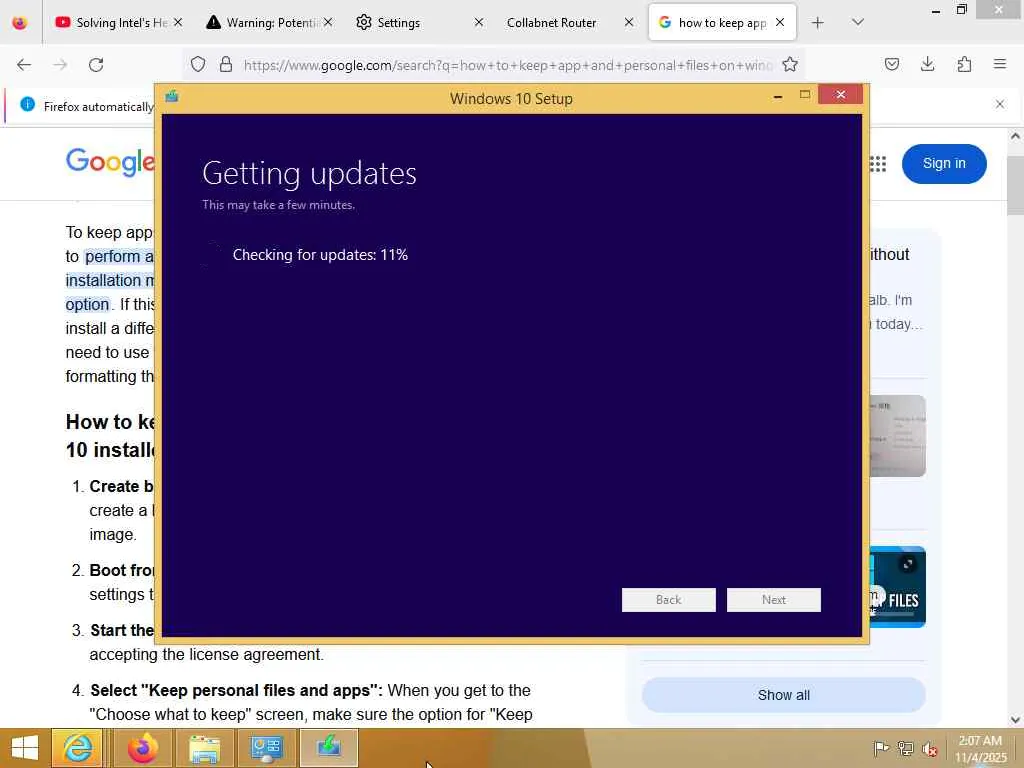Select the Windows Setup taskbar icon

coord(328,747)
